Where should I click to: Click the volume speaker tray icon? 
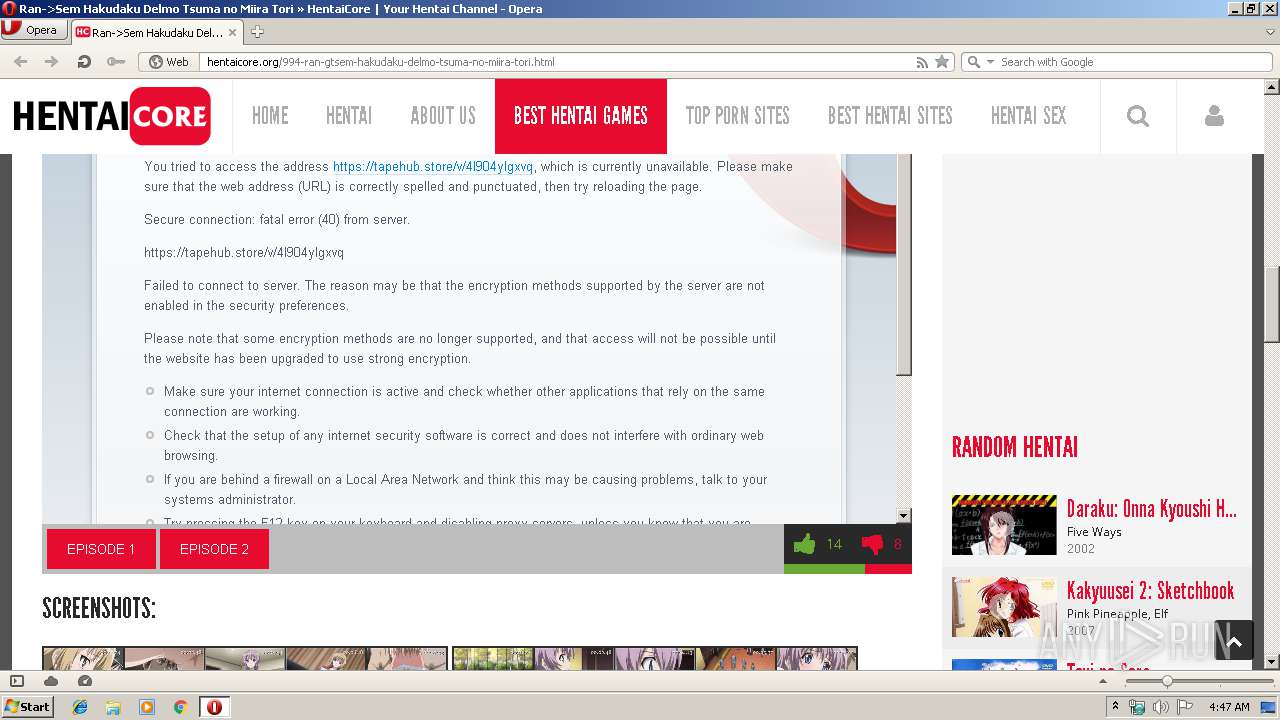[x=1160, y=707]
